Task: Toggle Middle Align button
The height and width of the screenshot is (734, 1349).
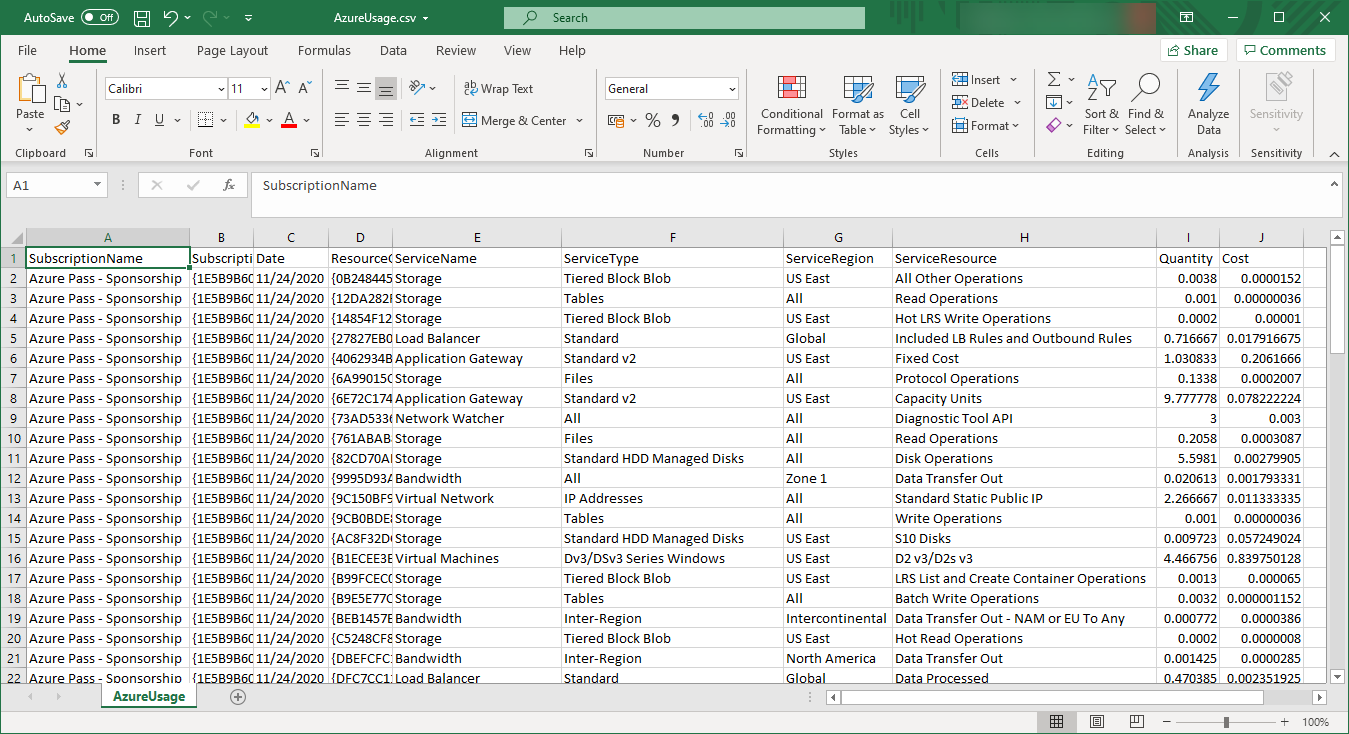Action: pyautogui.click(x=363, y=88)
